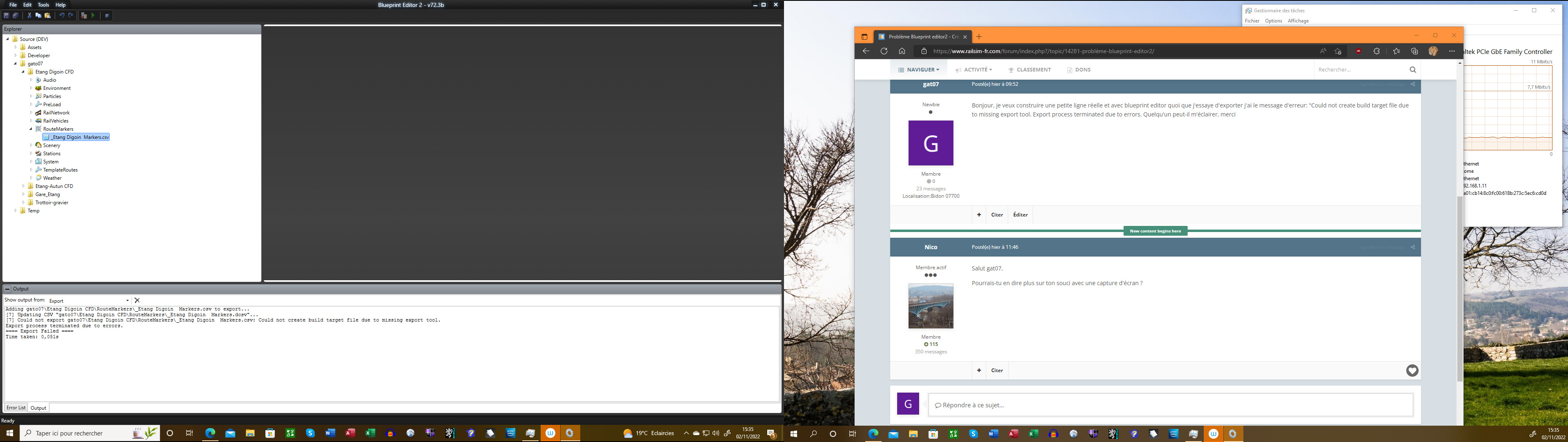The width and height of the screenshot is (1568, 442).
Task: Click the Cut scissors icon
Action: pyautogui.click(x=29, y=15)
